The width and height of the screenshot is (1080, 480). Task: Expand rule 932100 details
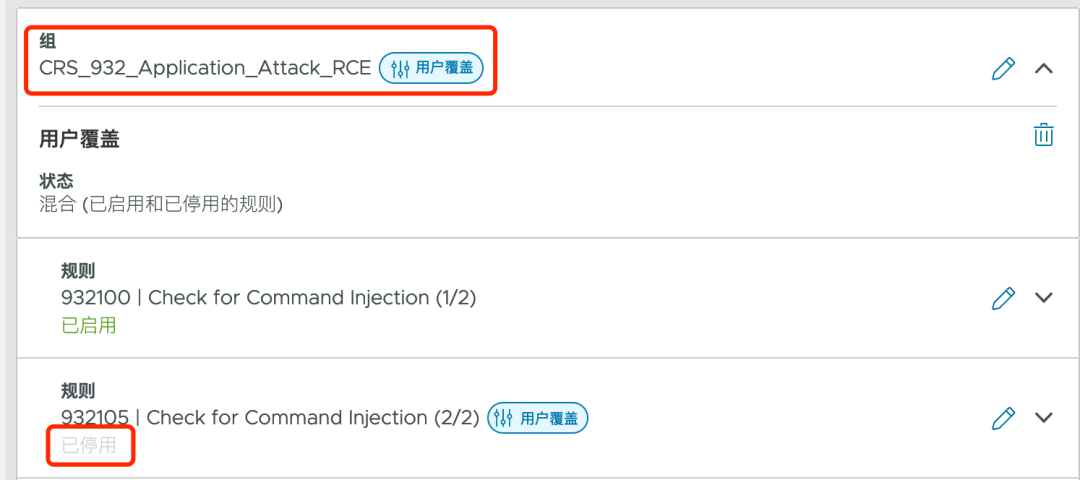point(1043,298)
